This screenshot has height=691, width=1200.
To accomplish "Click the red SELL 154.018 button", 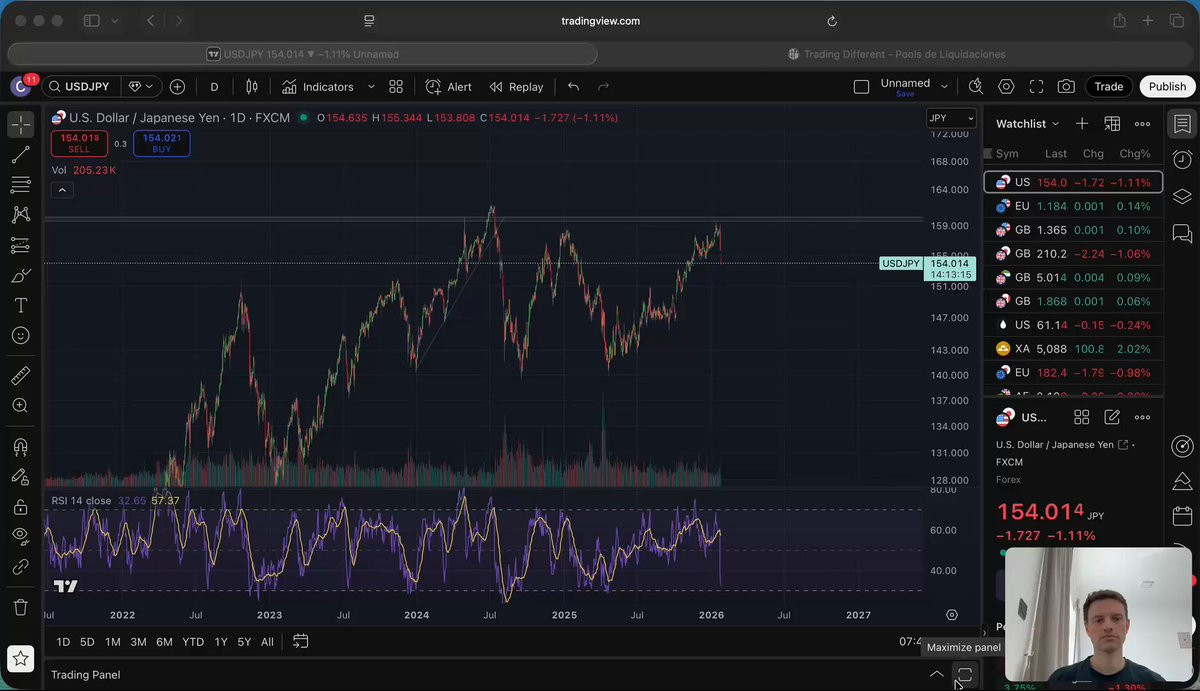I will [80, 143].
